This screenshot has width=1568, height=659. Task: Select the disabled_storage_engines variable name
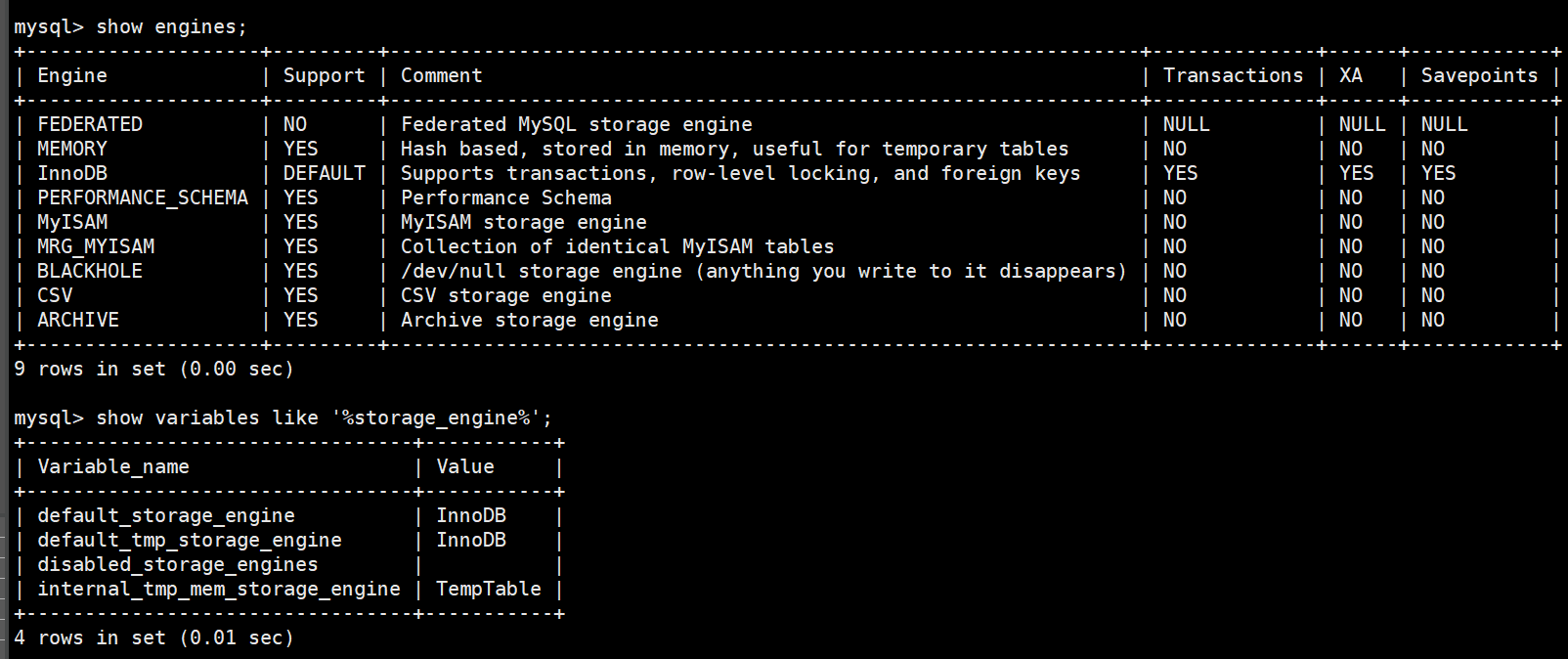[x=178, y=565]
